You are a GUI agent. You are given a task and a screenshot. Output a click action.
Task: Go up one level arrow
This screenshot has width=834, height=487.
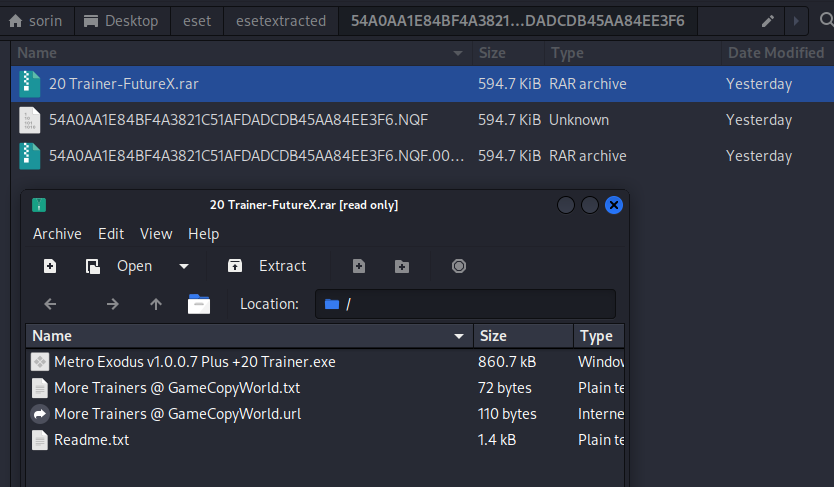(156, 304)
